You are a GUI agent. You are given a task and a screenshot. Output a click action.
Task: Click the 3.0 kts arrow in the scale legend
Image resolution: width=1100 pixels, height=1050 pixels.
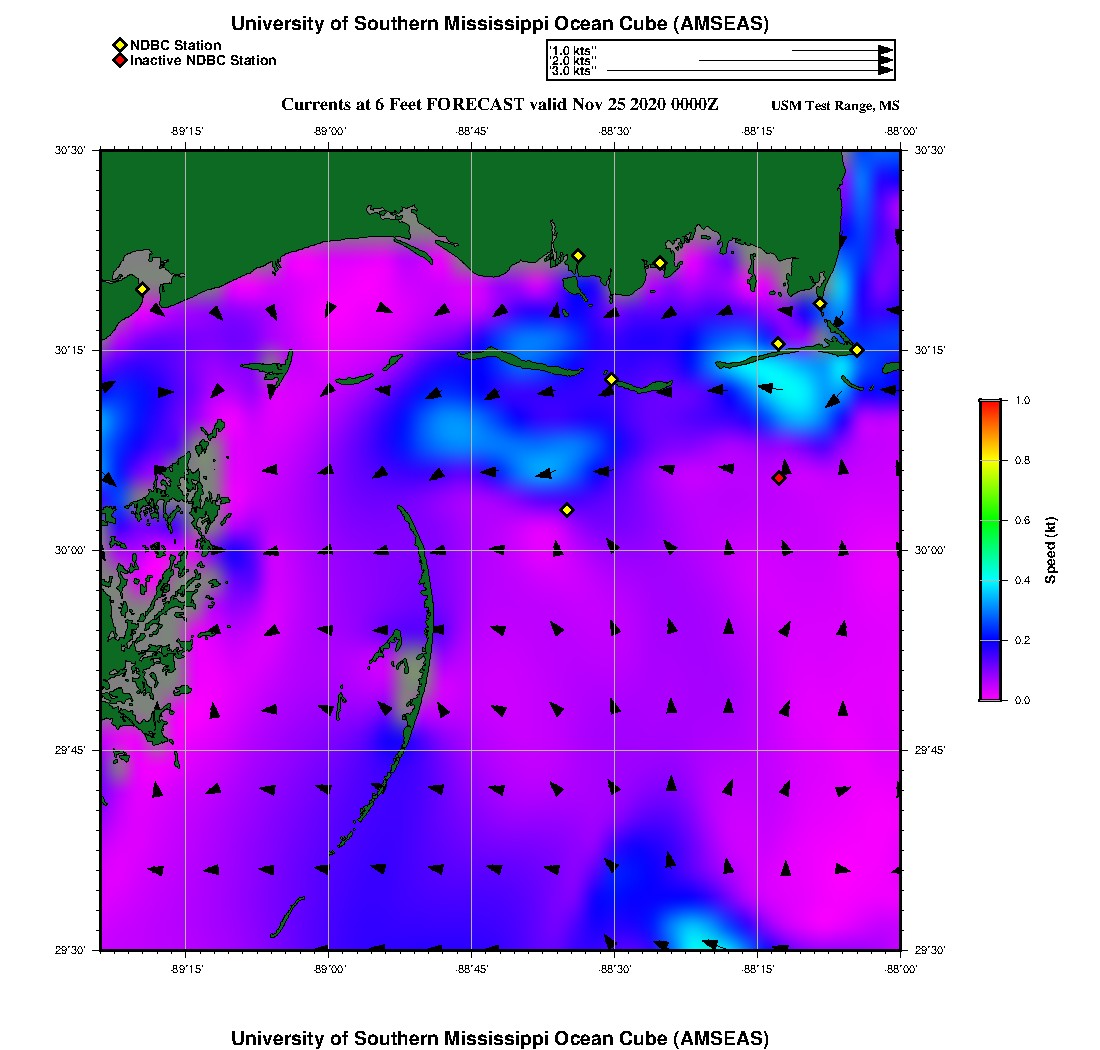(748, 71)
